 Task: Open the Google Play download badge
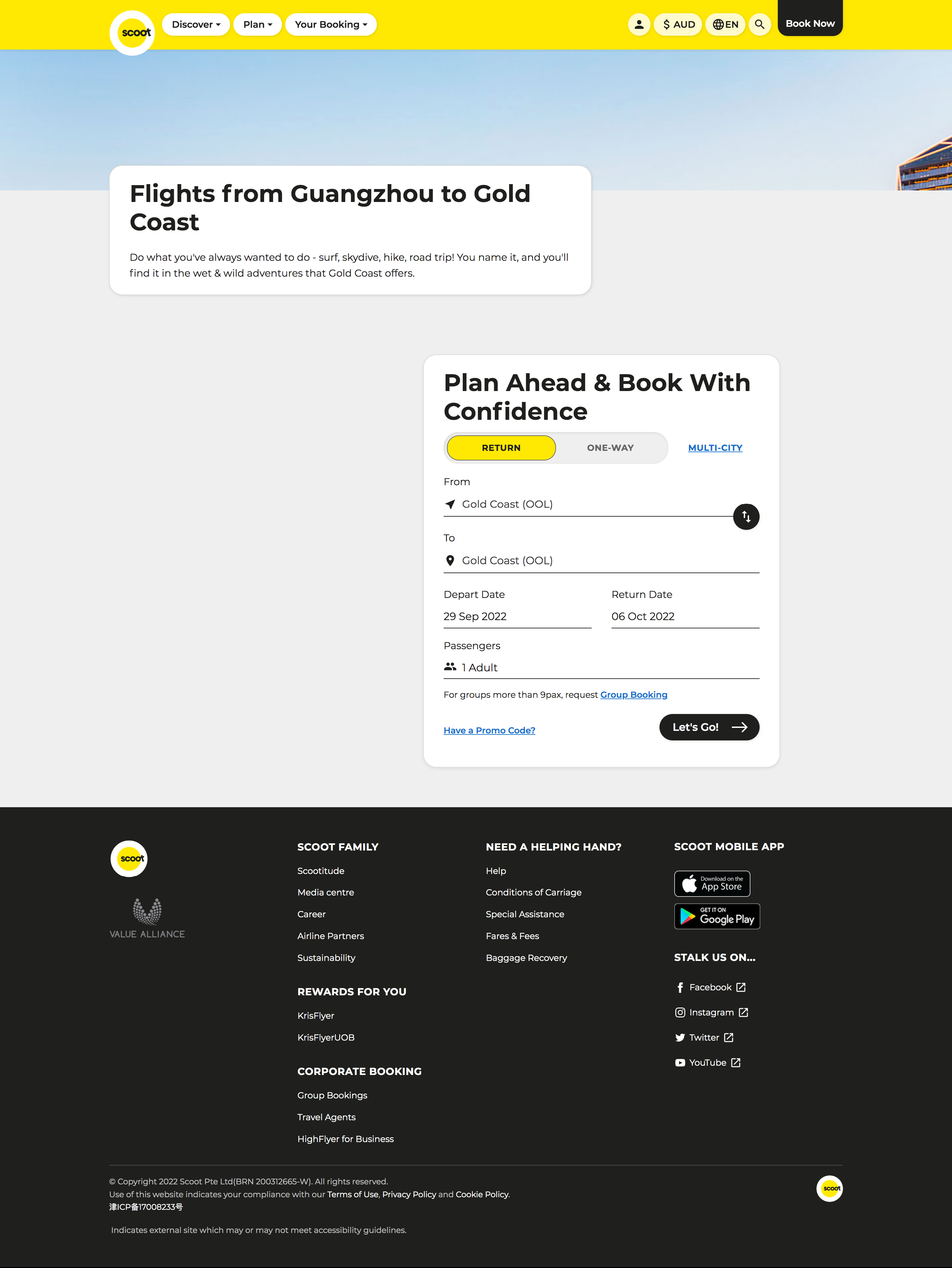click(x=717, y=916)
